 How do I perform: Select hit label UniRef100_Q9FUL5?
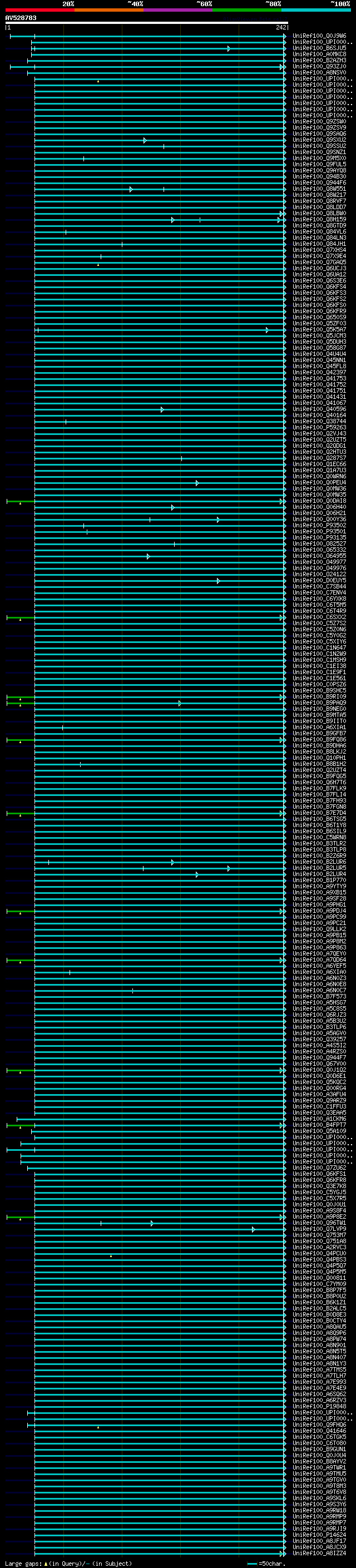click(x=319, y=164)
